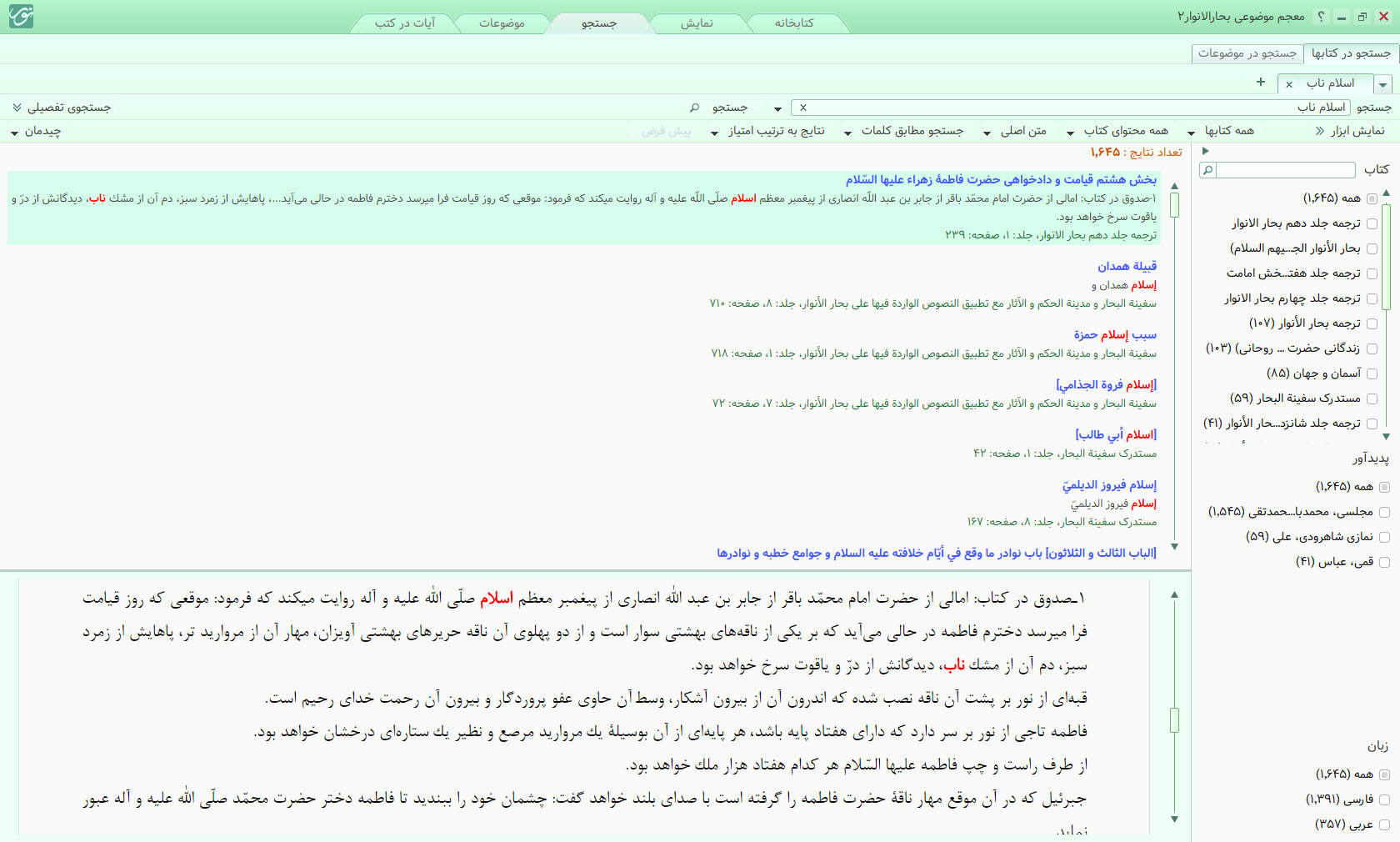The width and height of the screenshot is (1400, 842).
Task: Clear the search box with X icon
Action: coord(803,108)
